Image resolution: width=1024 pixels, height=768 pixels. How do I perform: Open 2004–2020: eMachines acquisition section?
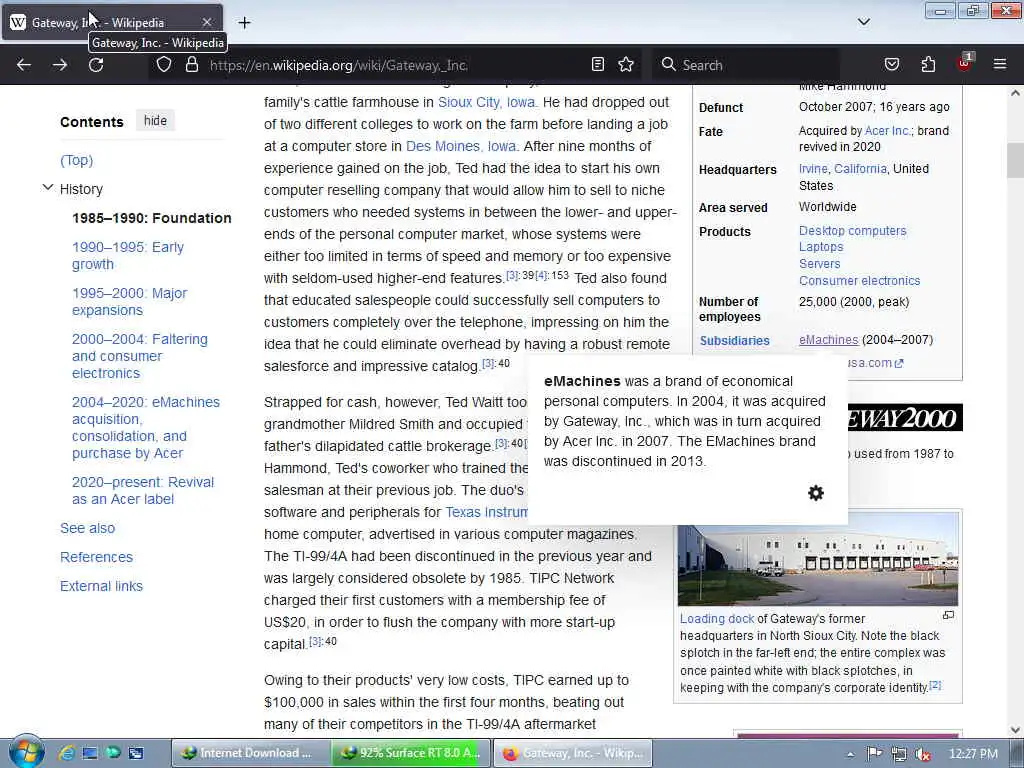(146, 428)
